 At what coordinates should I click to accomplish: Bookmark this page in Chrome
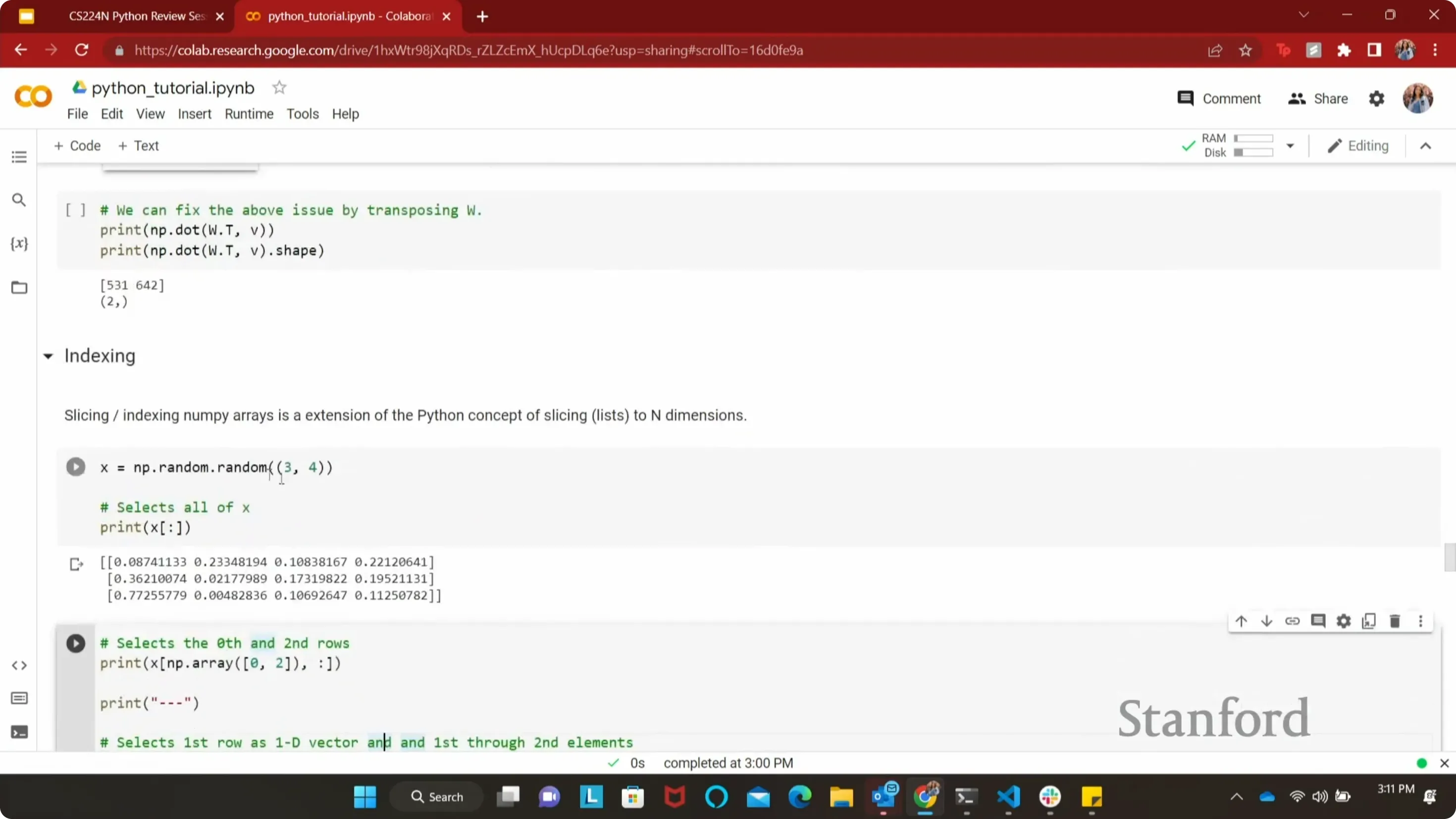(1245, 51)
